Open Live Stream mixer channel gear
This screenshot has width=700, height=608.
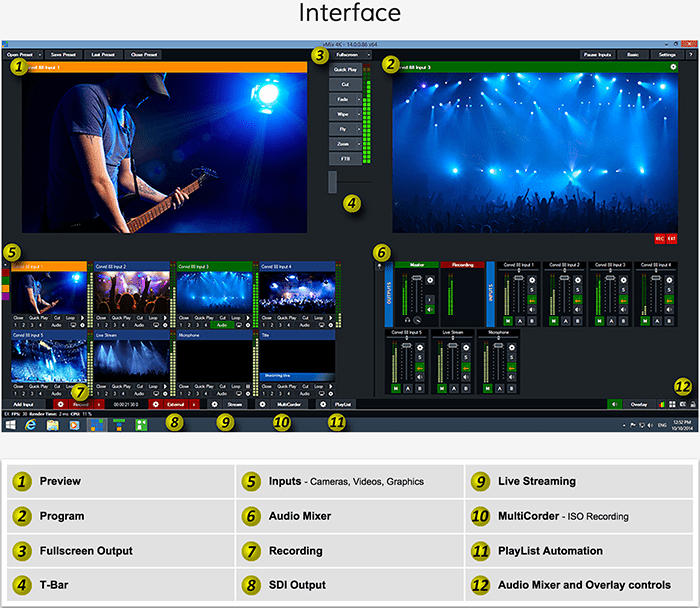466,347
